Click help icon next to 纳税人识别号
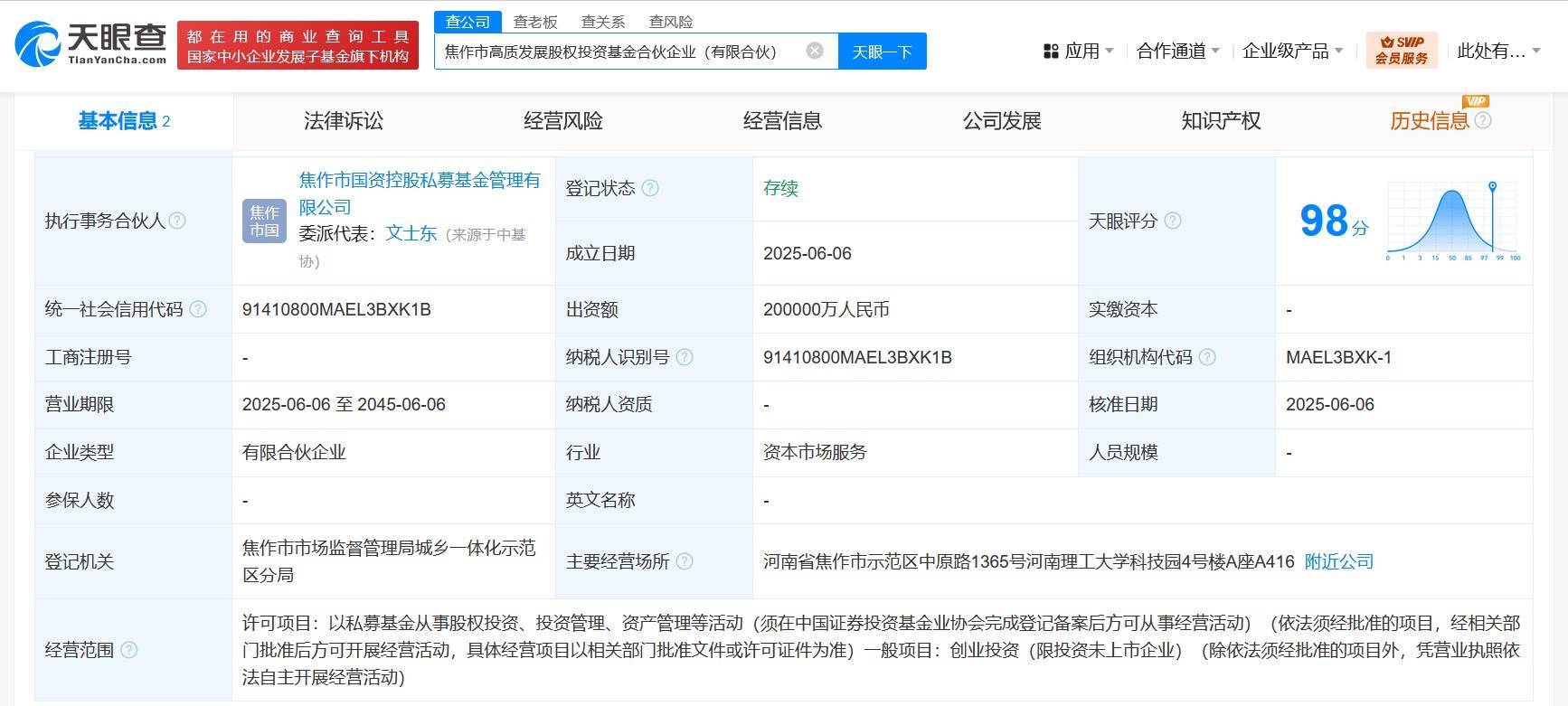The width and height of the screenshot is (1568, 706). point(685,357)
